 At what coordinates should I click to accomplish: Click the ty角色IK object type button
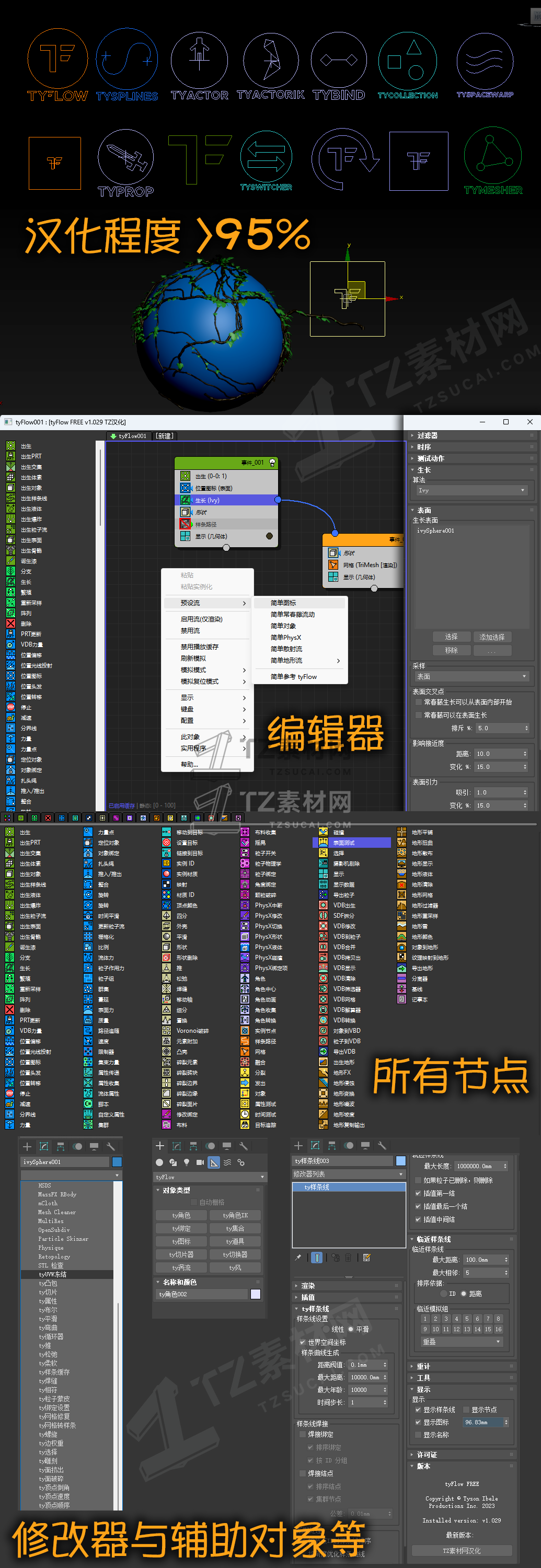pos(236,1215)
